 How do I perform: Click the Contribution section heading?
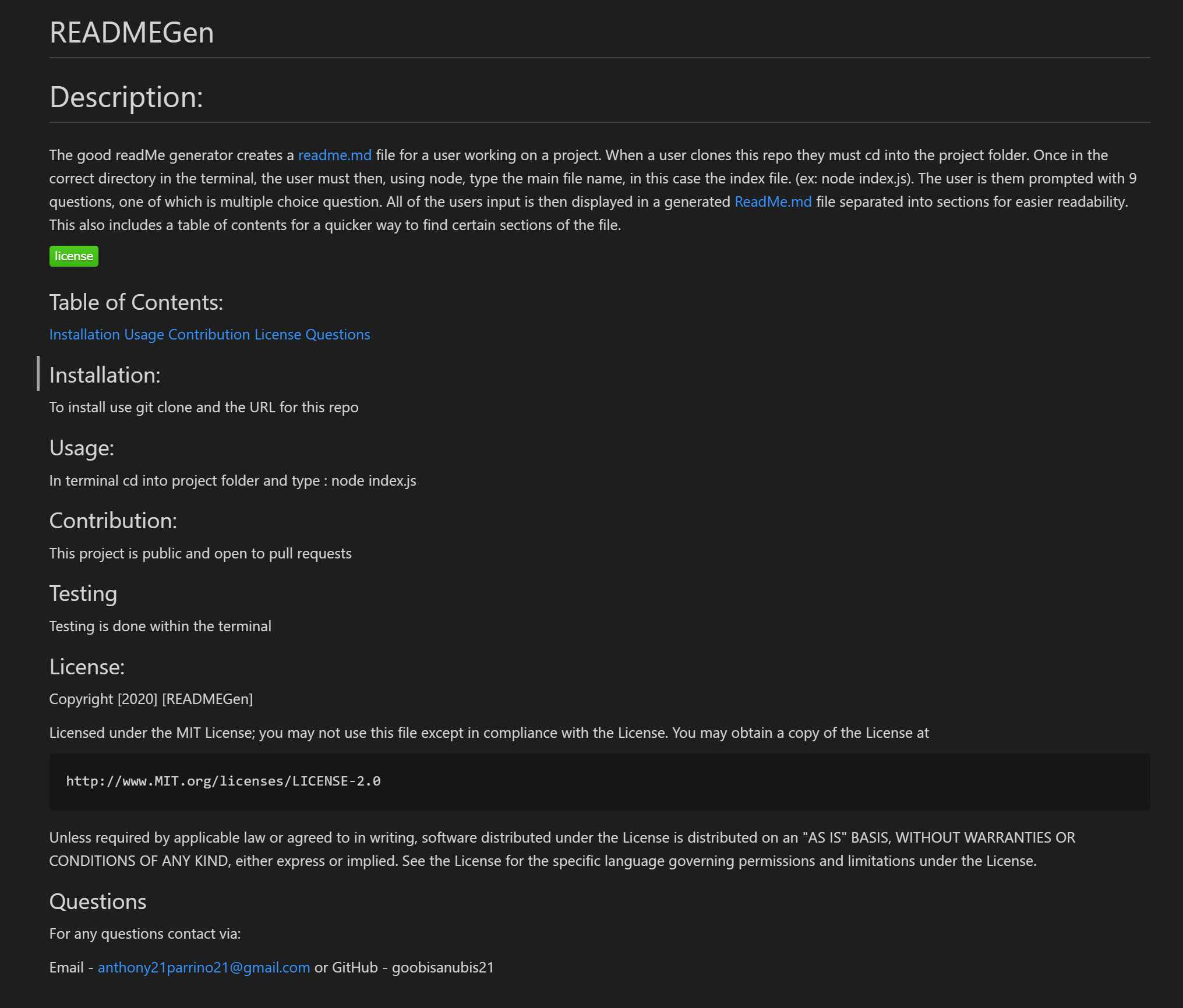(x=114, y=521)
